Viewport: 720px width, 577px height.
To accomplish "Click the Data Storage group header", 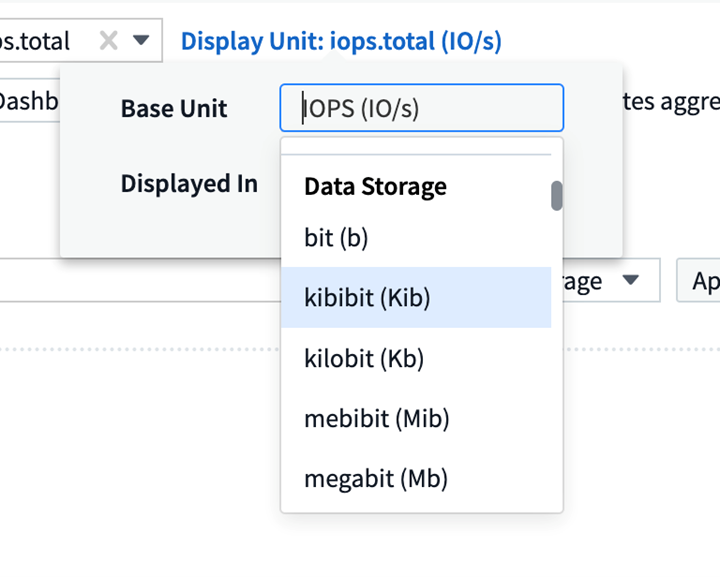I will click(x=375, y=186).
